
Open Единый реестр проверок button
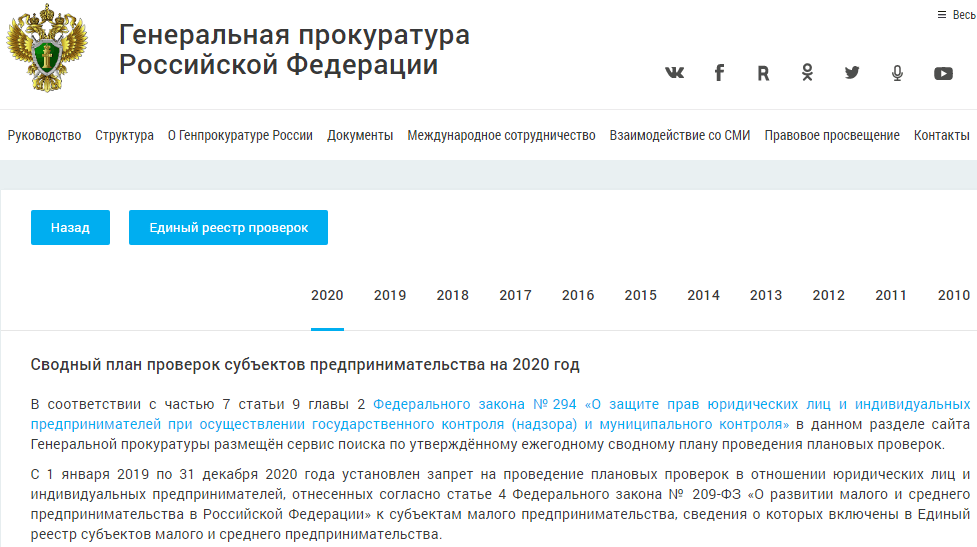tap(228, 227)
